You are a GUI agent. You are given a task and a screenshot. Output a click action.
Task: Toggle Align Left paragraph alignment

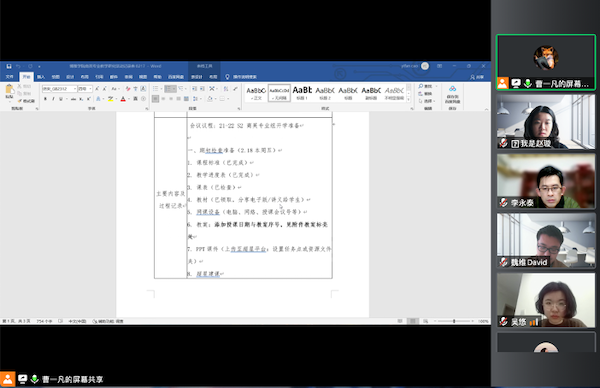[155, 99]
